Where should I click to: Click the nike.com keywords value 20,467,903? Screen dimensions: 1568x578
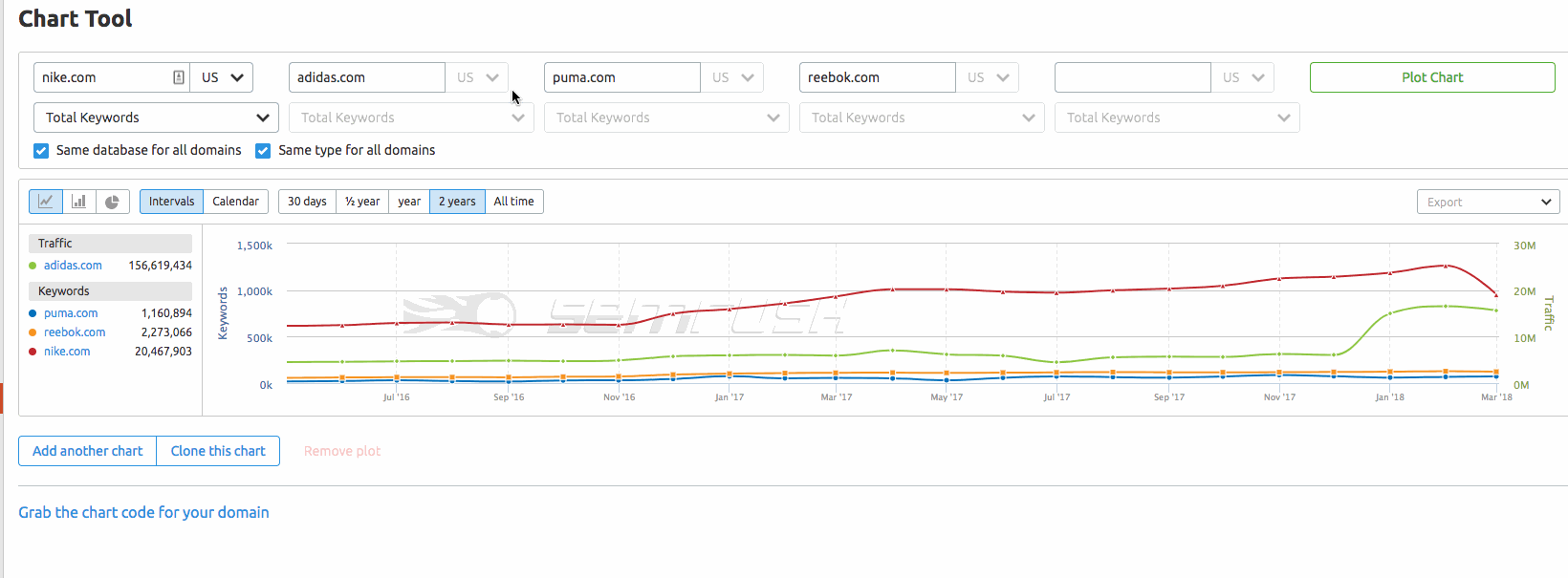(163, 352)
